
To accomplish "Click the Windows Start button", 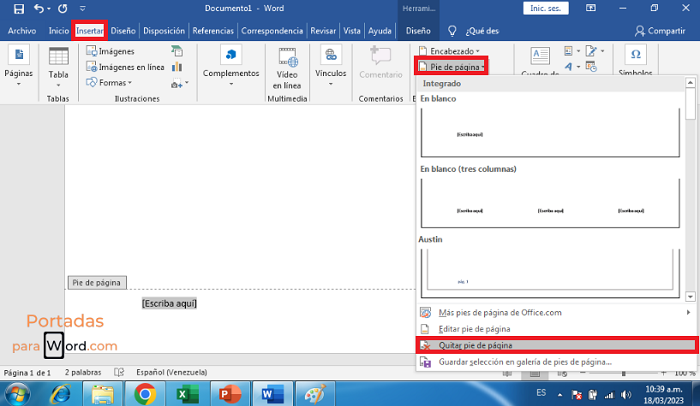I will pos(17,394).
